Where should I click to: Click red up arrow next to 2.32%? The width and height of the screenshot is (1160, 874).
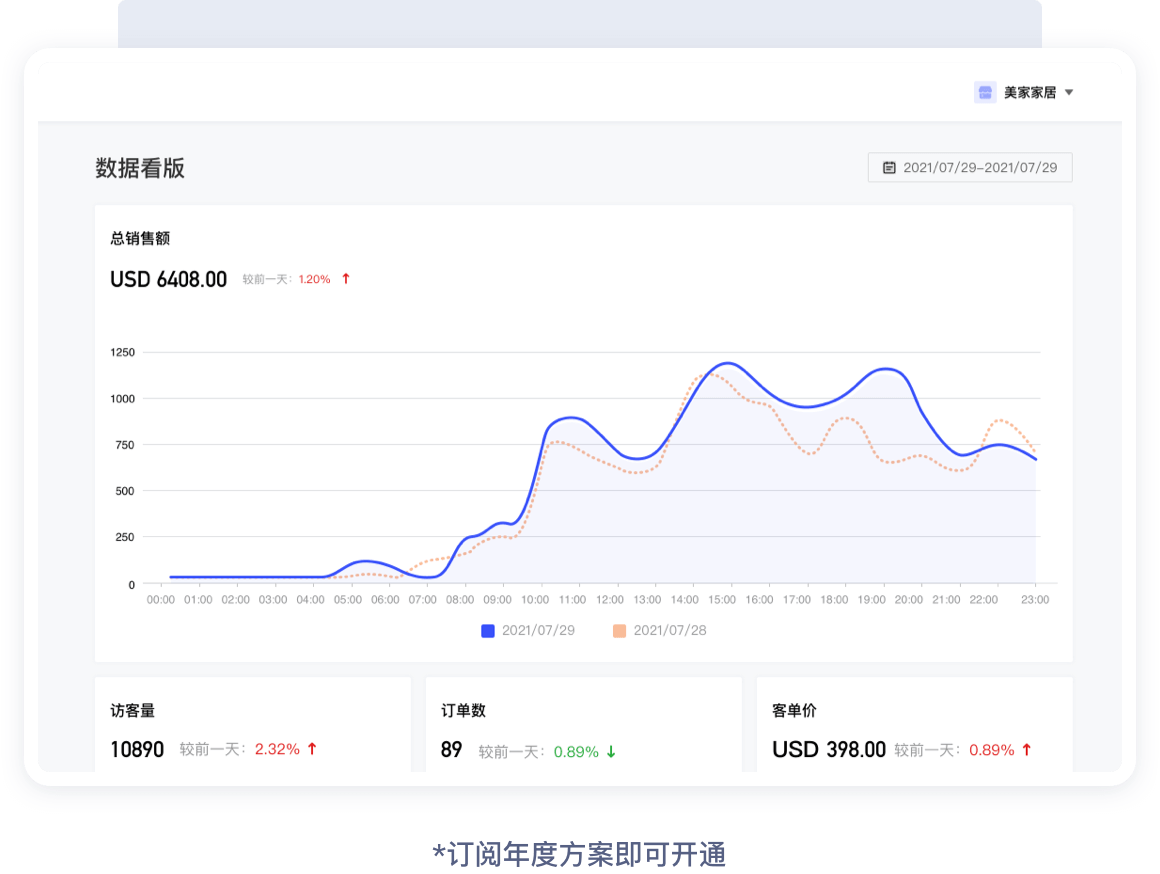312,749
